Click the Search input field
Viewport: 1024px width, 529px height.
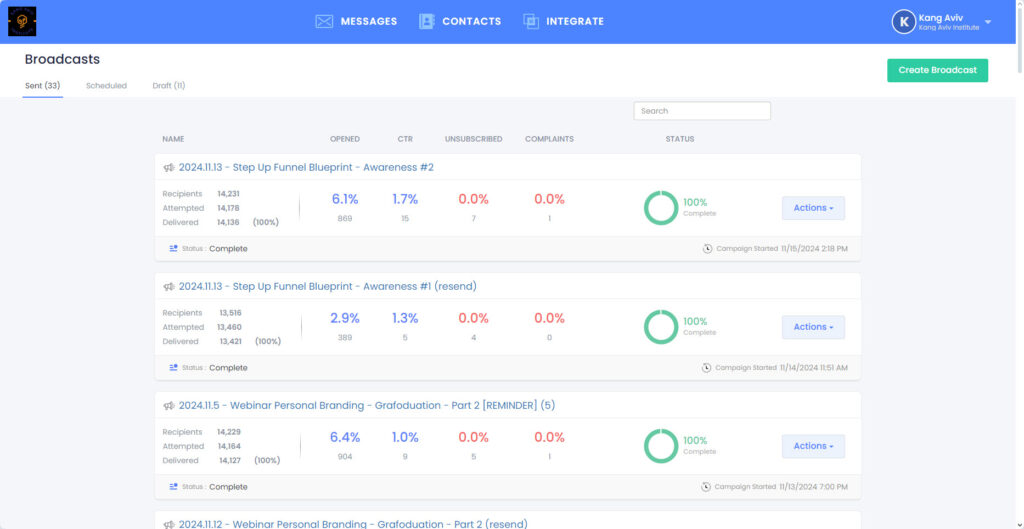coord(702,111)
